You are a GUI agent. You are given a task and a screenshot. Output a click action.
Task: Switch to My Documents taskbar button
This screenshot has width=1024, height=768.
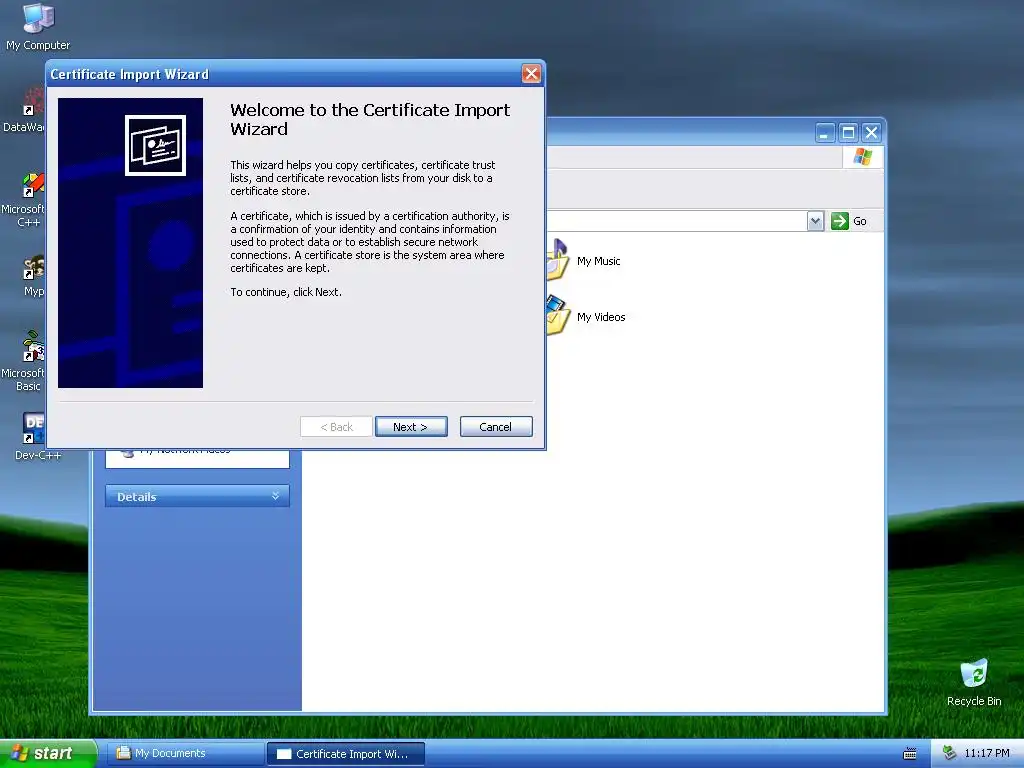(185, 753)
